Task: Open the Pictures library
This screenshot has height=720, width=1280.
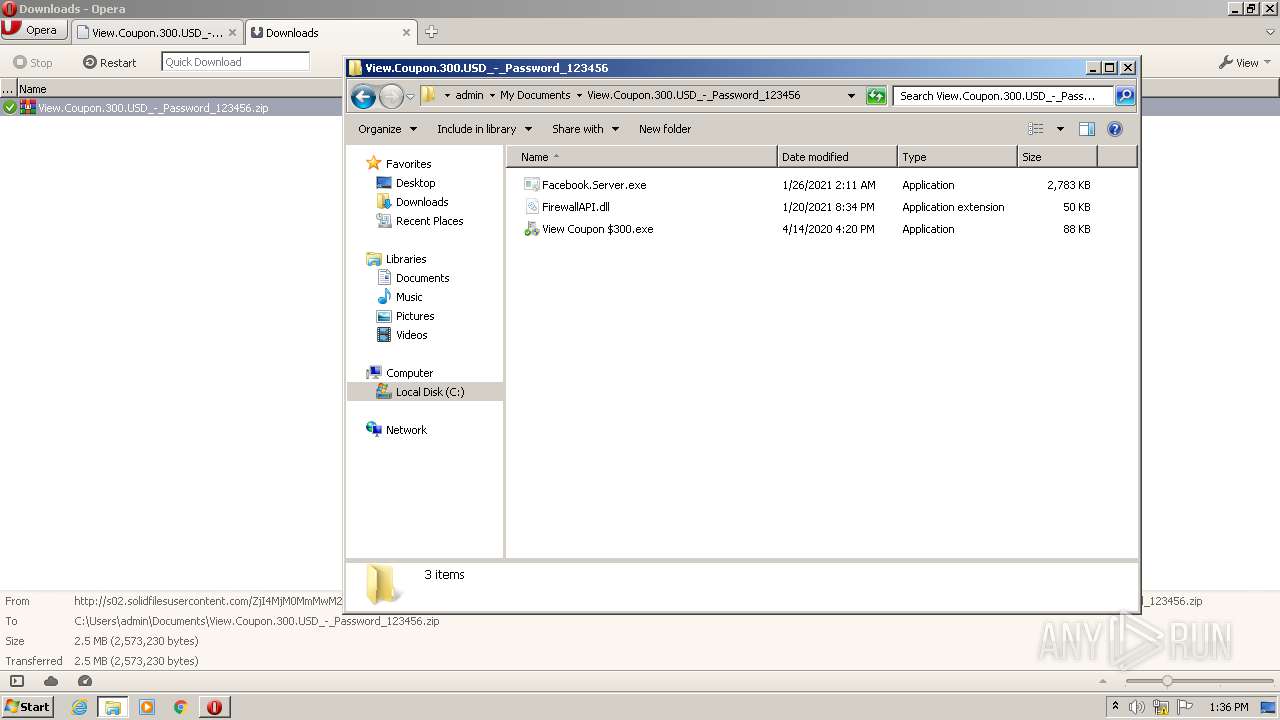Action: (x=414, y=316)
